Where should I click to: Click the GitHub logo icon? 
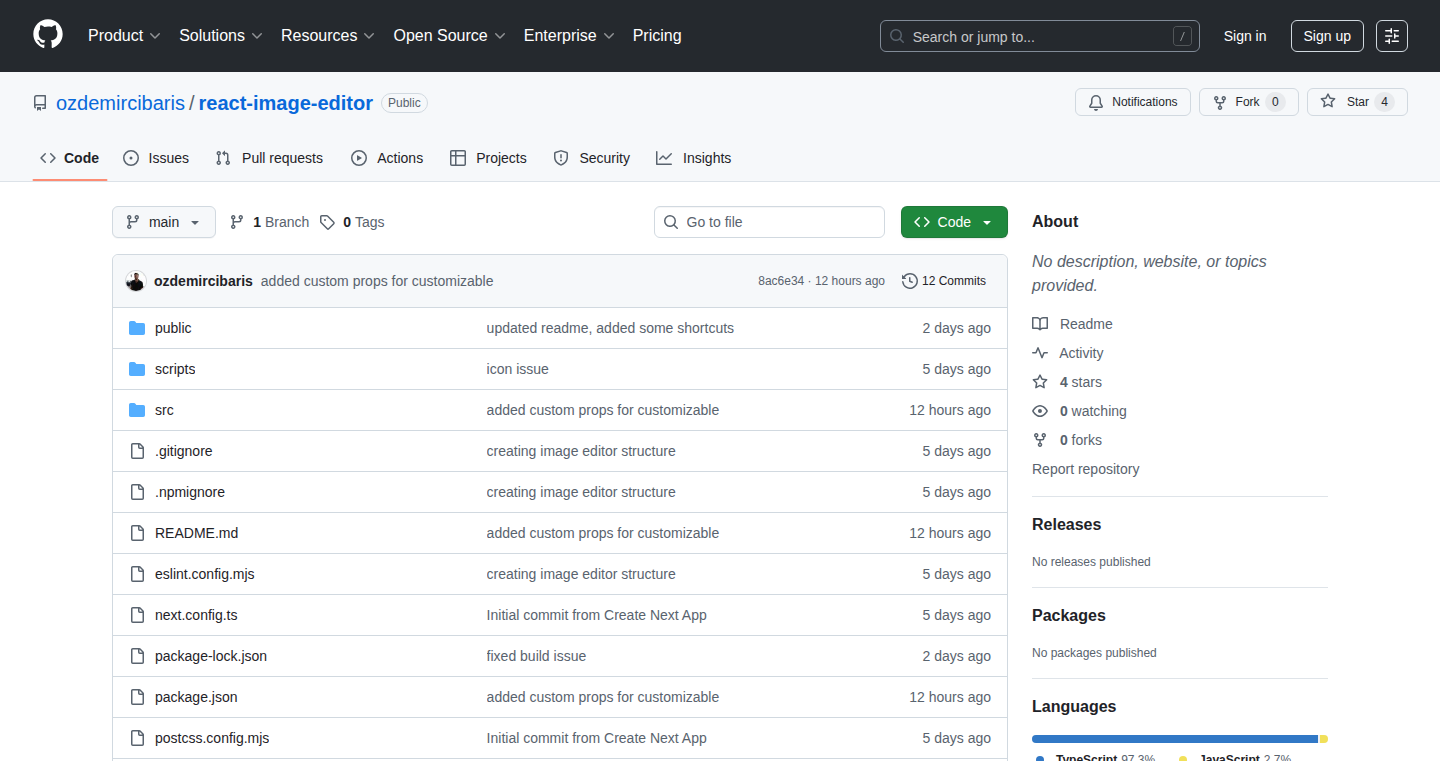click(48, 35)
